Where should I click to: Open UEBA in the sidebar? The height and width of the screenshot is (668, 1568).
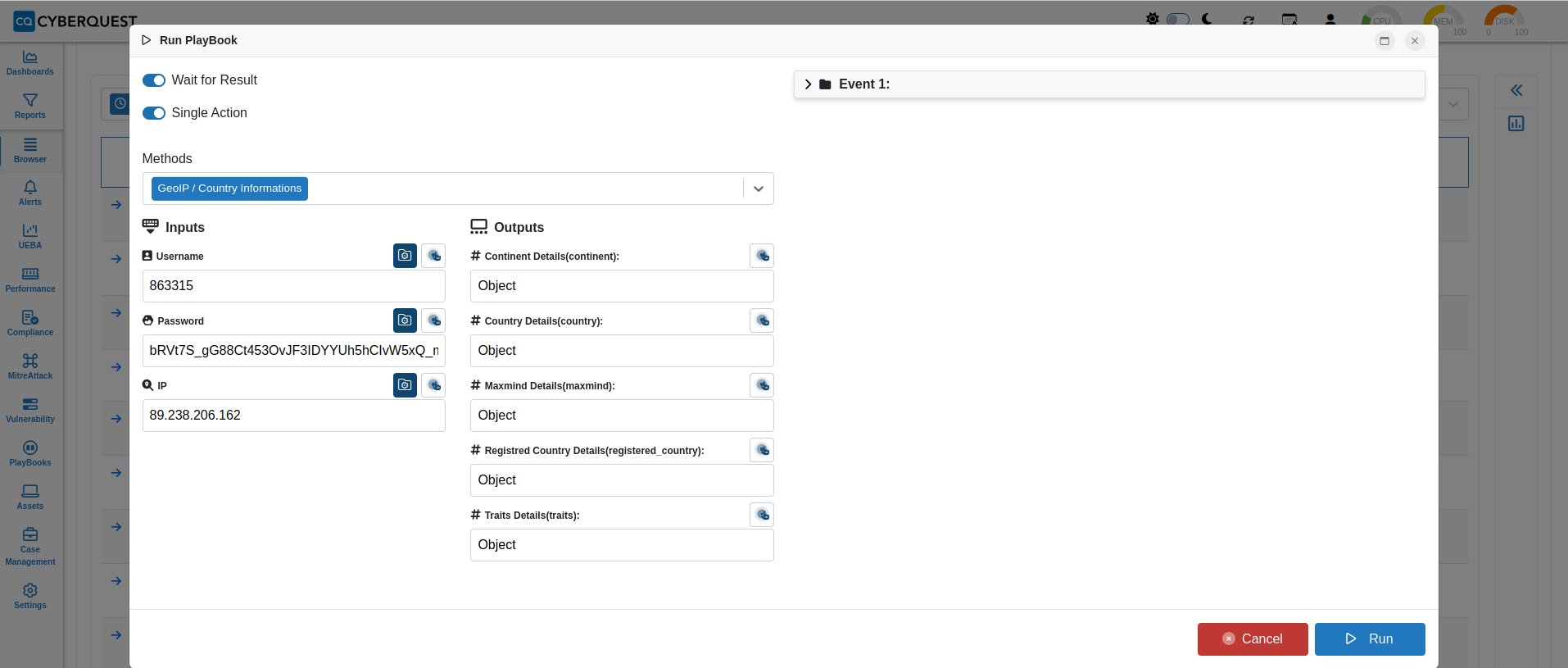click(30, 237)
